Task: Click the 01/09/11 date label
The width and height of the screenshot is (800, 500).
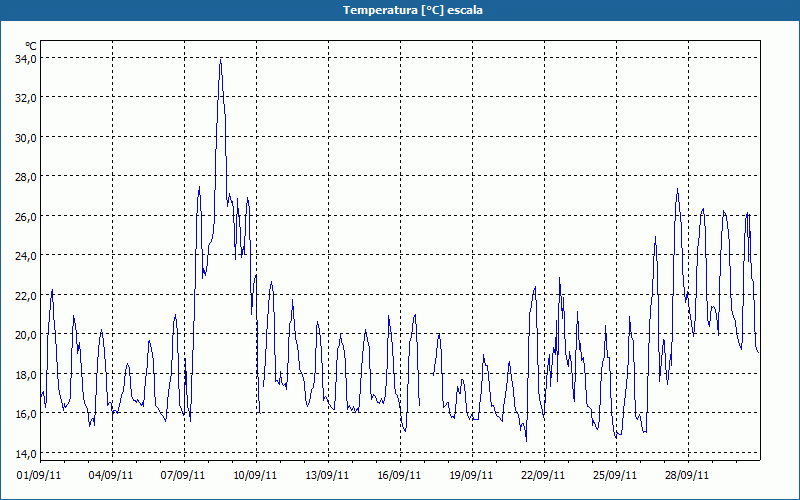Action: coord(39,475)
